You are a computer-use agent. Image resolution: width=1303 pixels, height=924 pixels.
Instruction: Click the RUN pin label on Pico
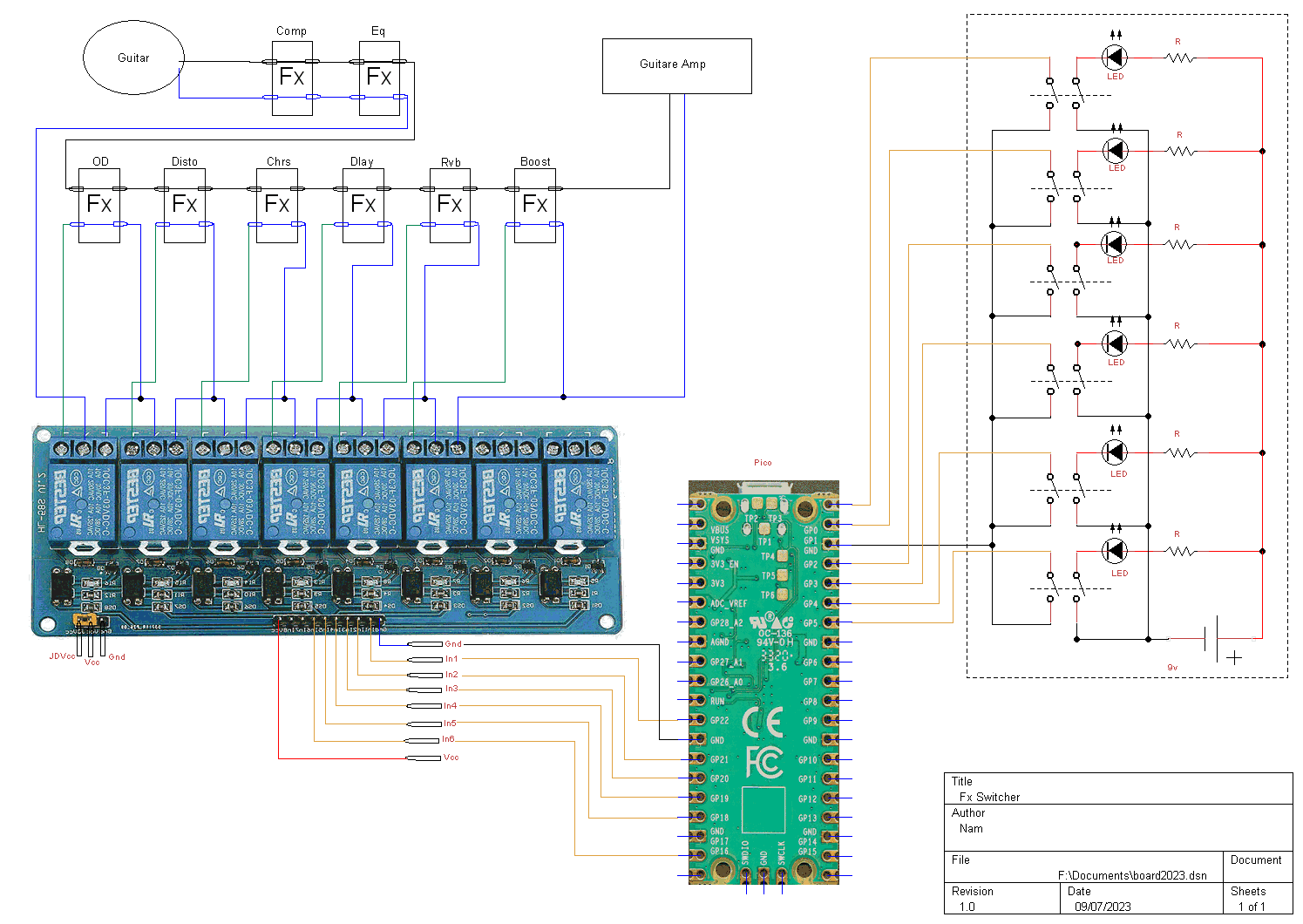[717, 701]
